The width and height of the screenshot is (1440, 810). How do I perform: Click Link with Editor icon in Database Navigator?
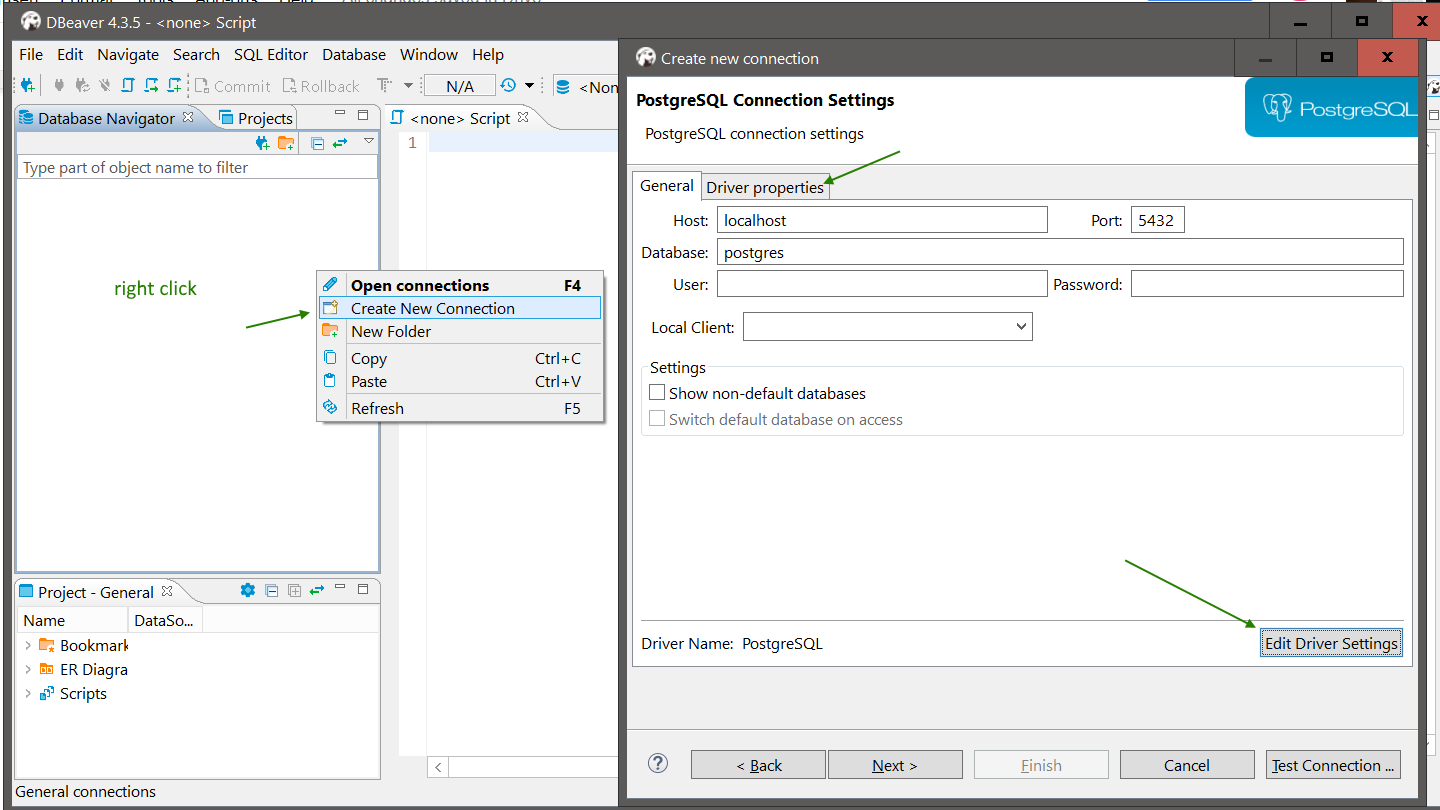[x=340, y=143]
